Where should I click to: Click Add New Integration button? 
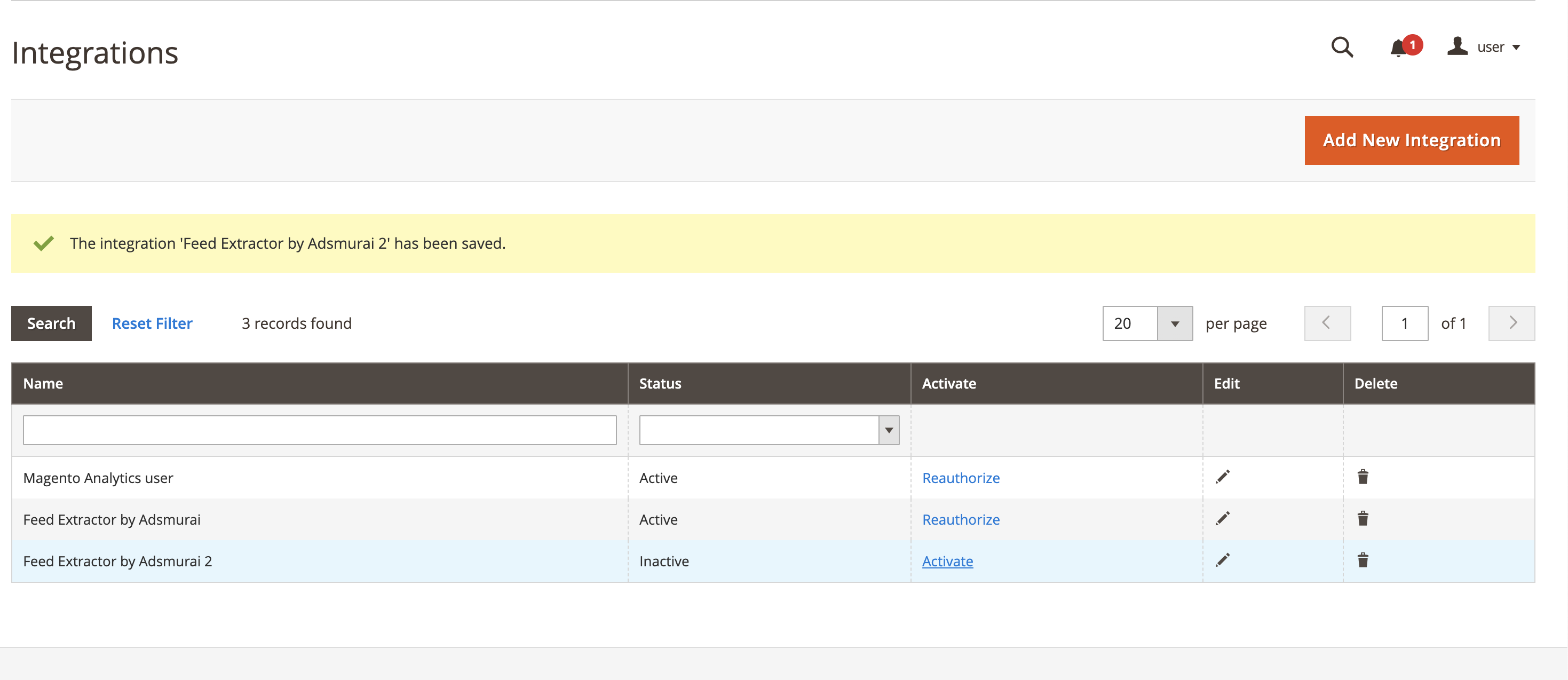click(1412, 140)
